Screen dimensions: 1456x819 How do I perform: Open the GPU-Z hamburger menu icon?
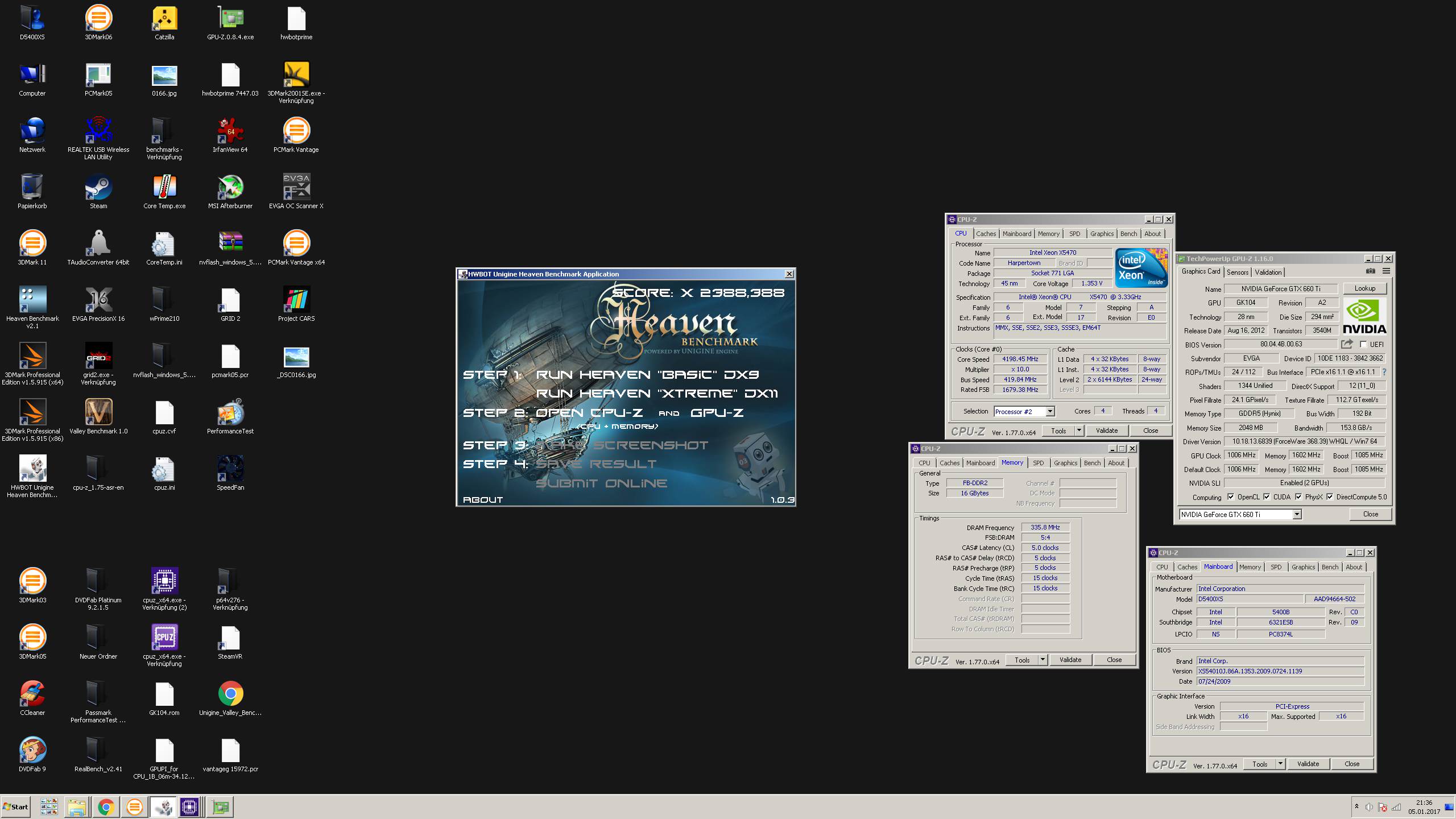tap(1386, 271)
